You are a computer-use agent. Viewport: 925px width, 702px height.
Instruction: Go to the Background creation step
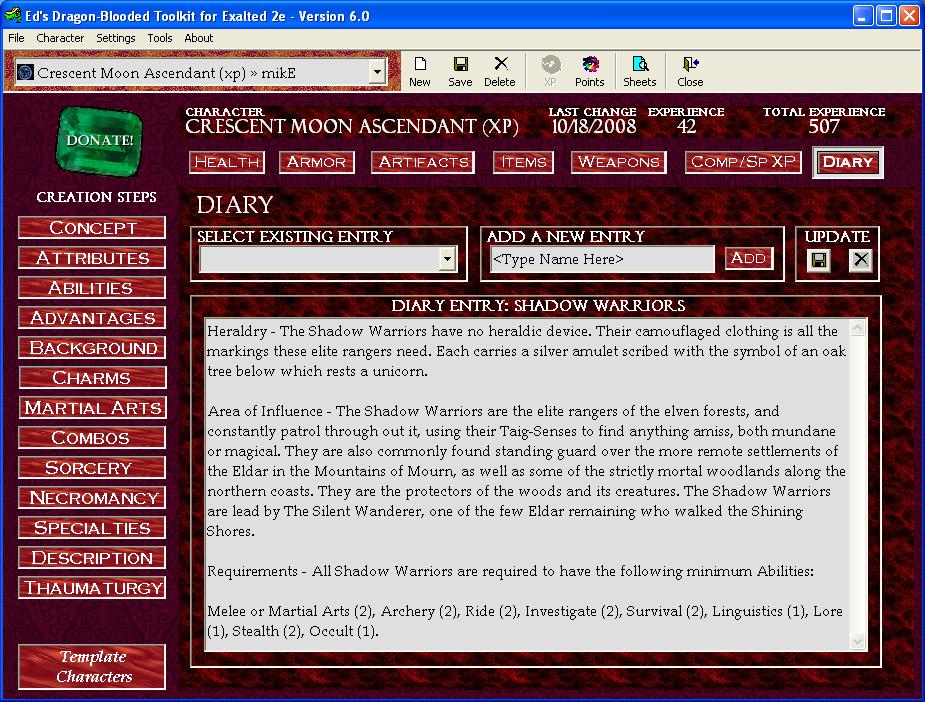tap(92, 348)
